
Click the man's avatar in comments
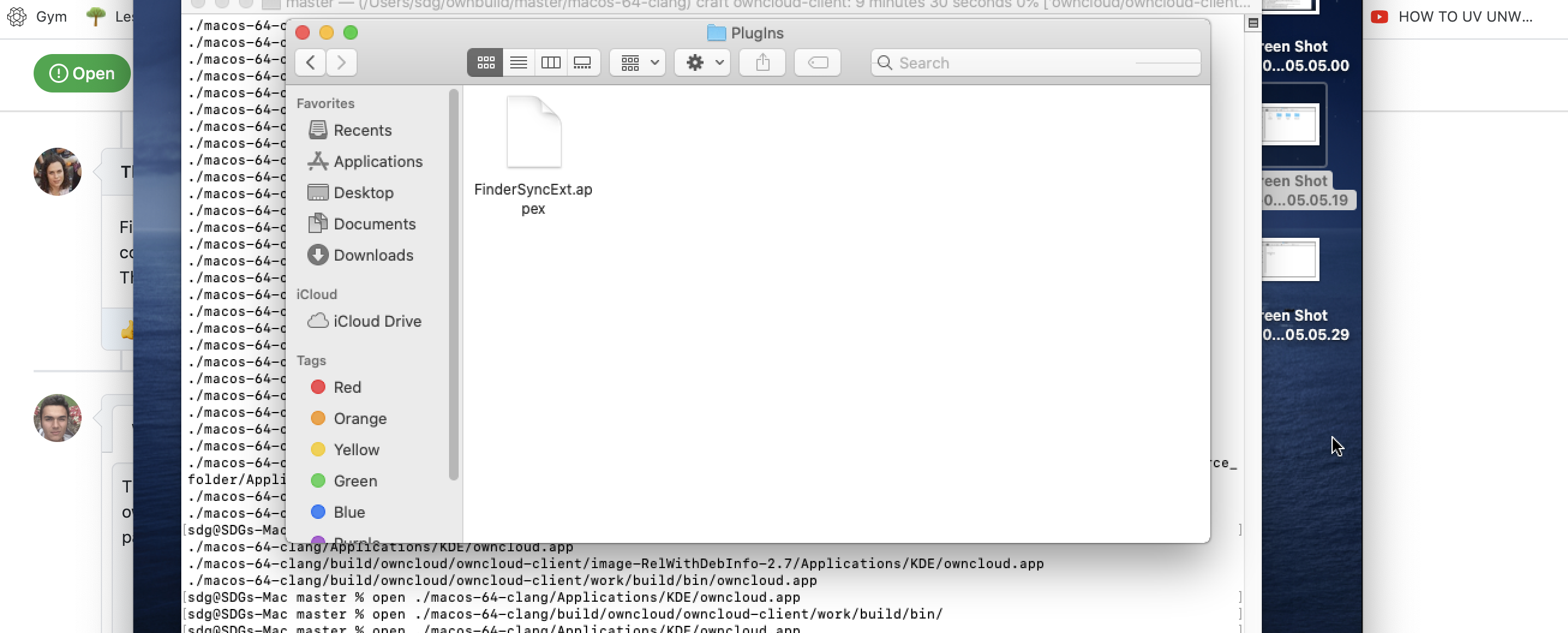57,418
